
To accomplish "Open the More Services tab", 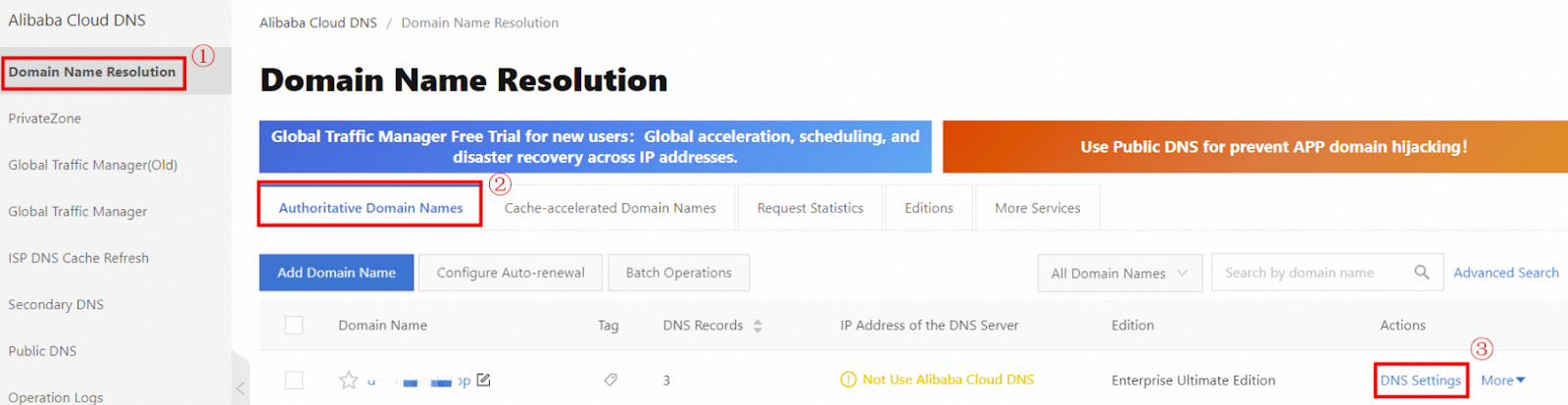I will point(1038,208).
